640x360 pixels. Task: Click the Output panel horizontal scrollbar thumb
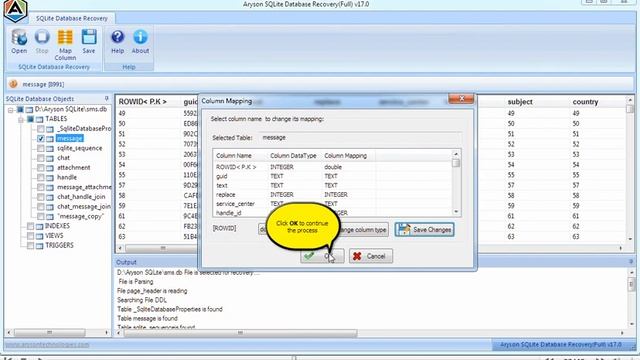pyautogui.click(x=240, y=333)
